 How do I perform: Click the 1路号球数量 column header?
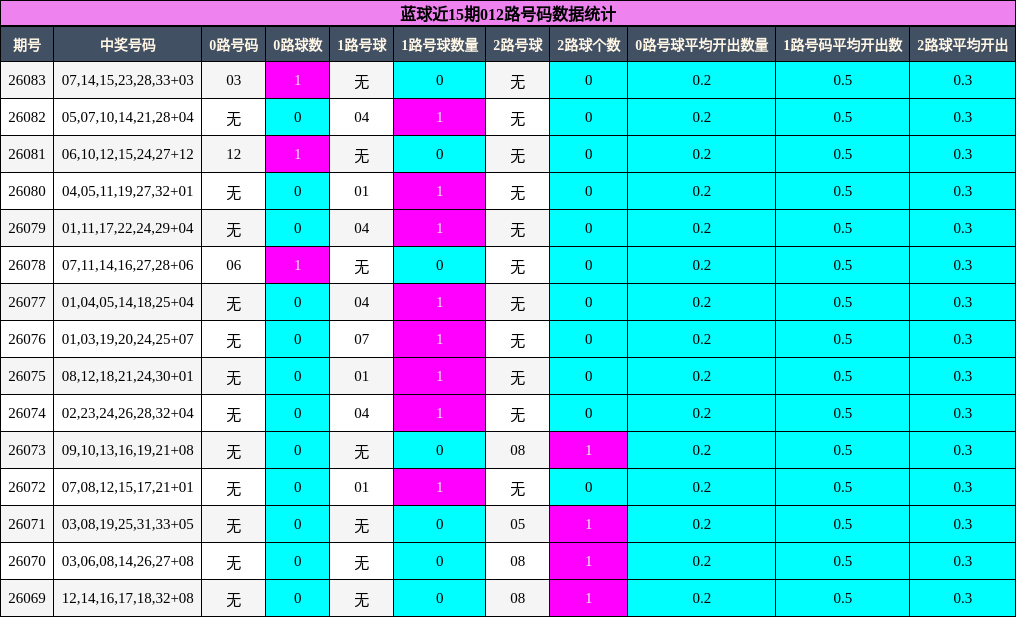439,45
